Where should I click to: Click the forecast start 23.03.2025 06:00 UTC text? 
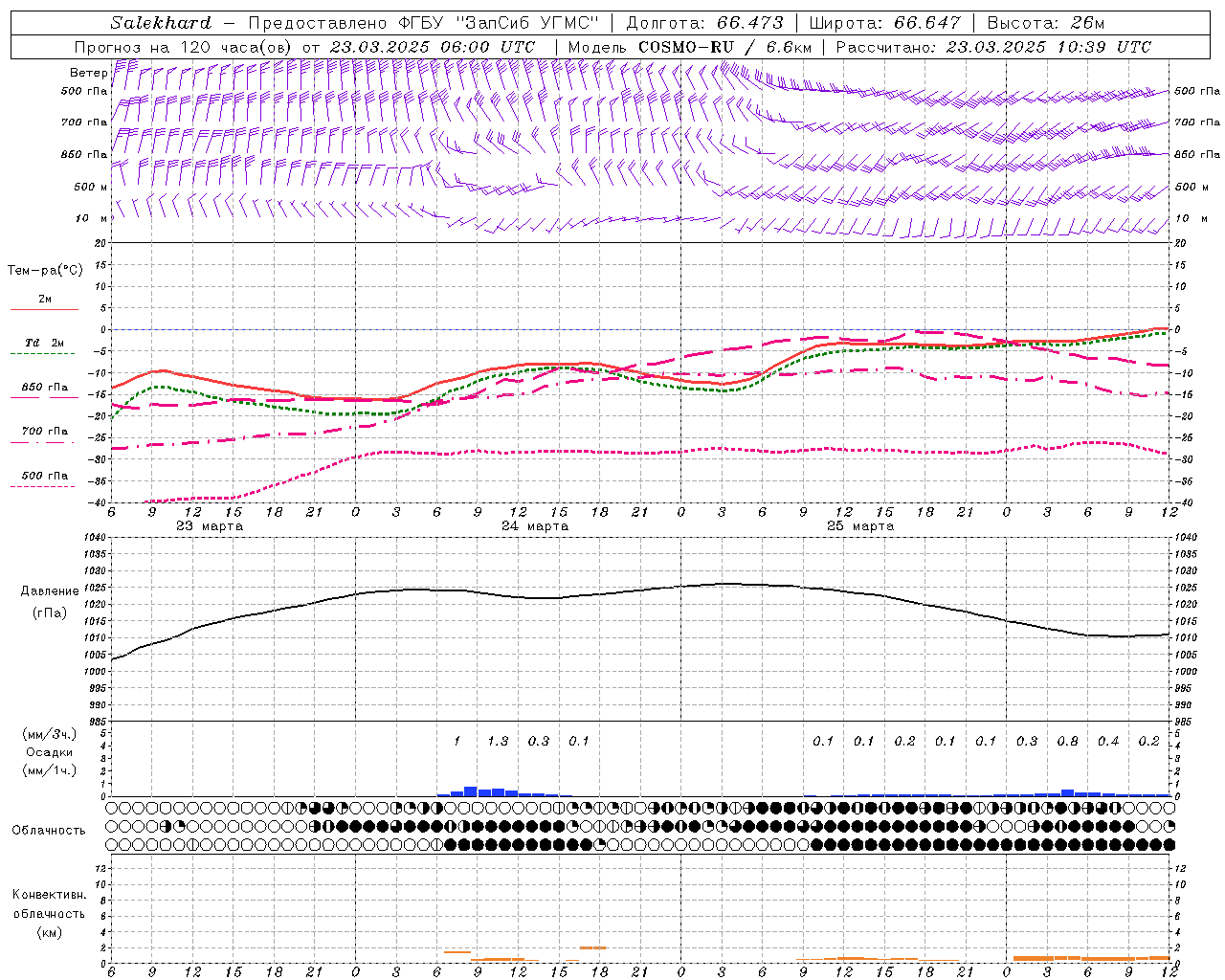(432, 47)
